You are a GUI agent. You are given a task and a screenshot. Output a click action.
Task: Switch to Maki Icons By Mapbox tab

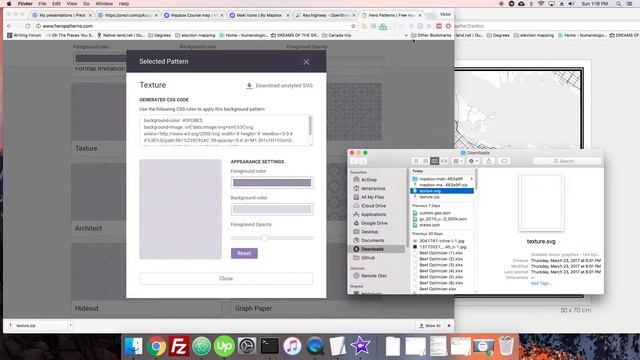(x=259, y=15)
